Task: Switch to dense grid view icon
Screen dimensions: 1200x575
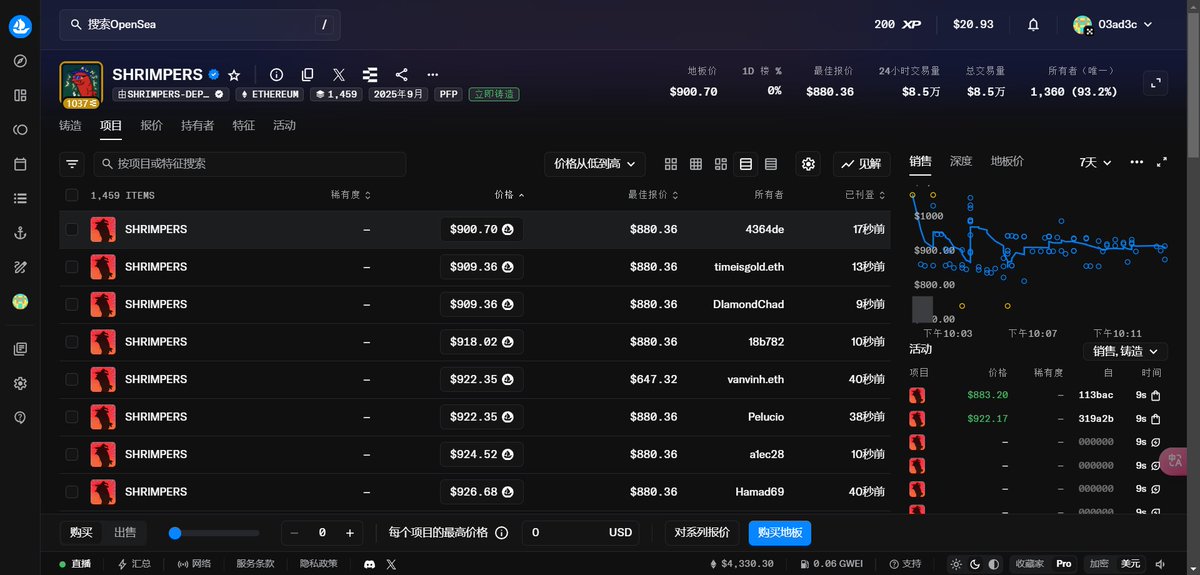Action: pos(696,164)
